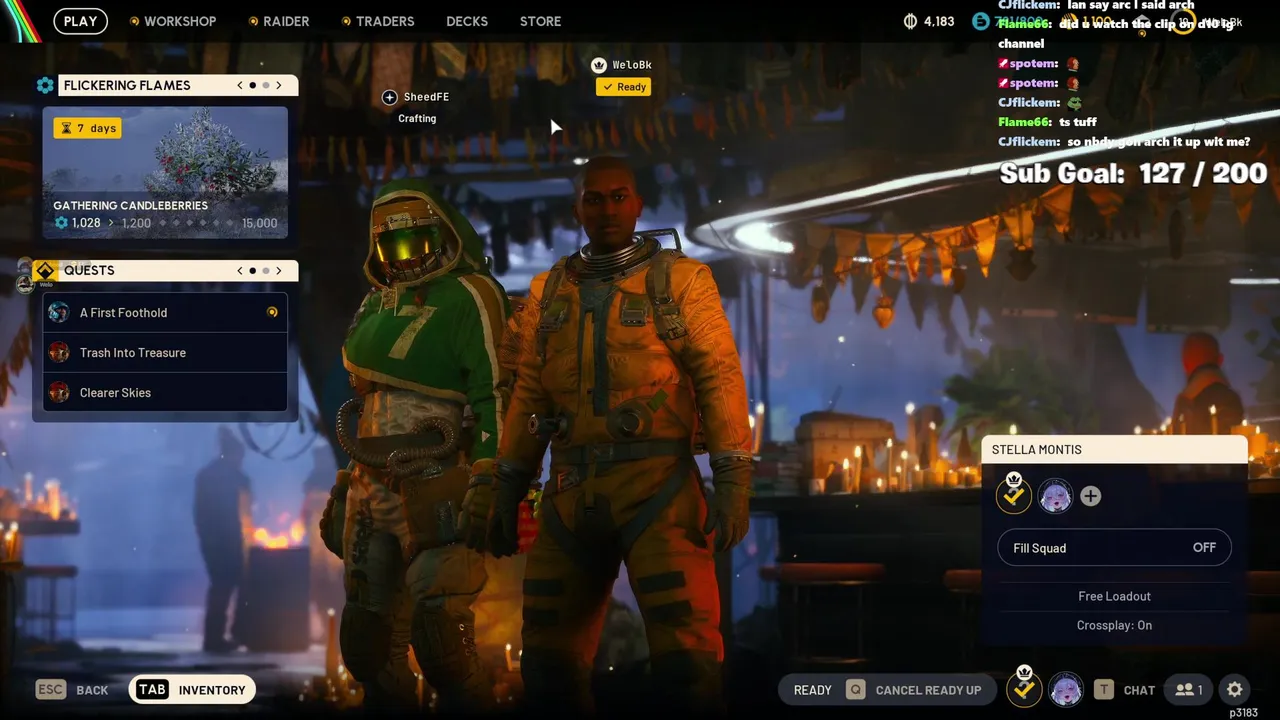Image resolution: width=1280 pixels, height=720 pixels.
Task: Switch to the DECKS tab
Action: [467, 21]
